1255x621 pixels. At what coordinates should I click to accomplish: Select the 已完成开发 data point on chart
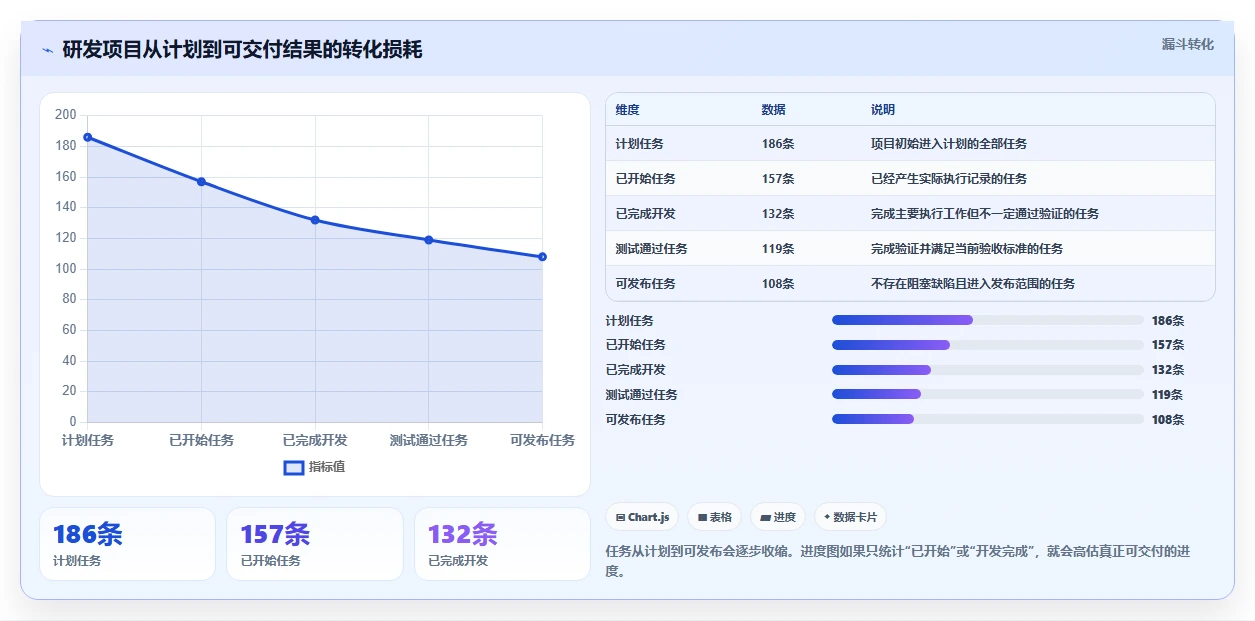[315, 220]
